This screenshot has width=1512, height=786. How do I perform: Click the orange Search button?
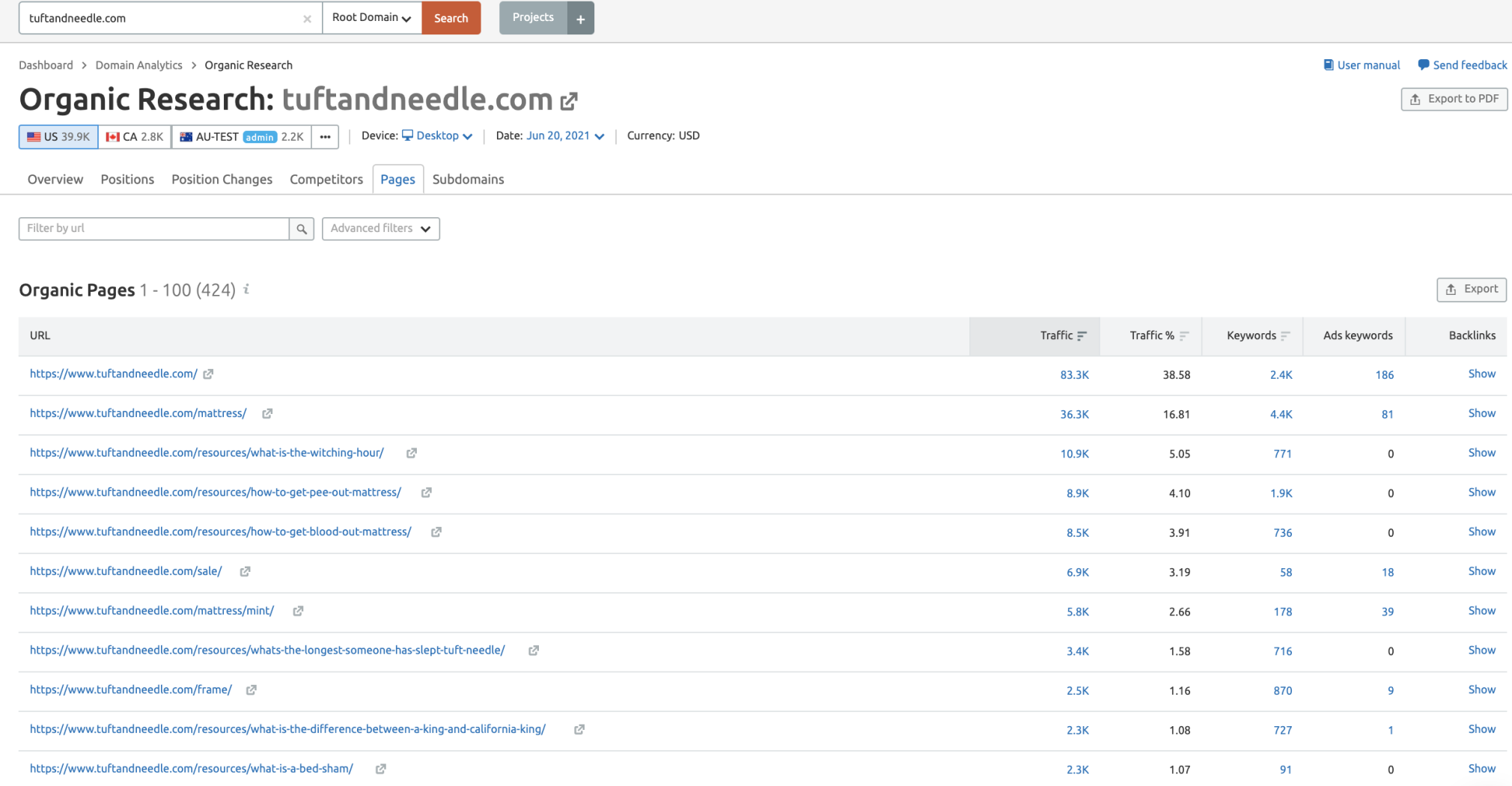click(451, 17)
